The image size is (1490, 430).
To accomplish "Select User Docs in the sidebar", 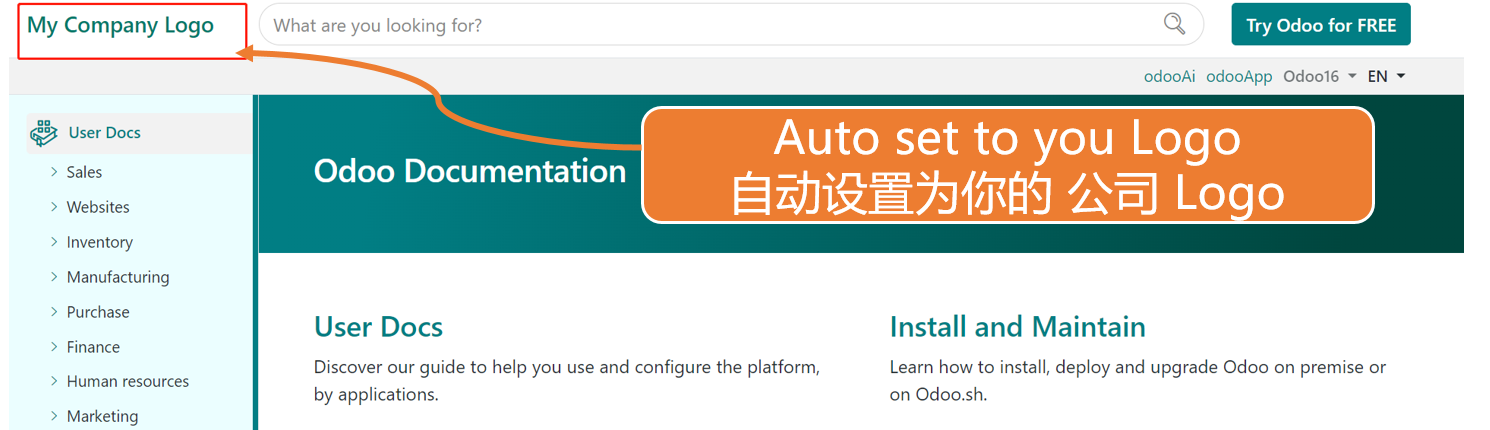I will (104, 133).
